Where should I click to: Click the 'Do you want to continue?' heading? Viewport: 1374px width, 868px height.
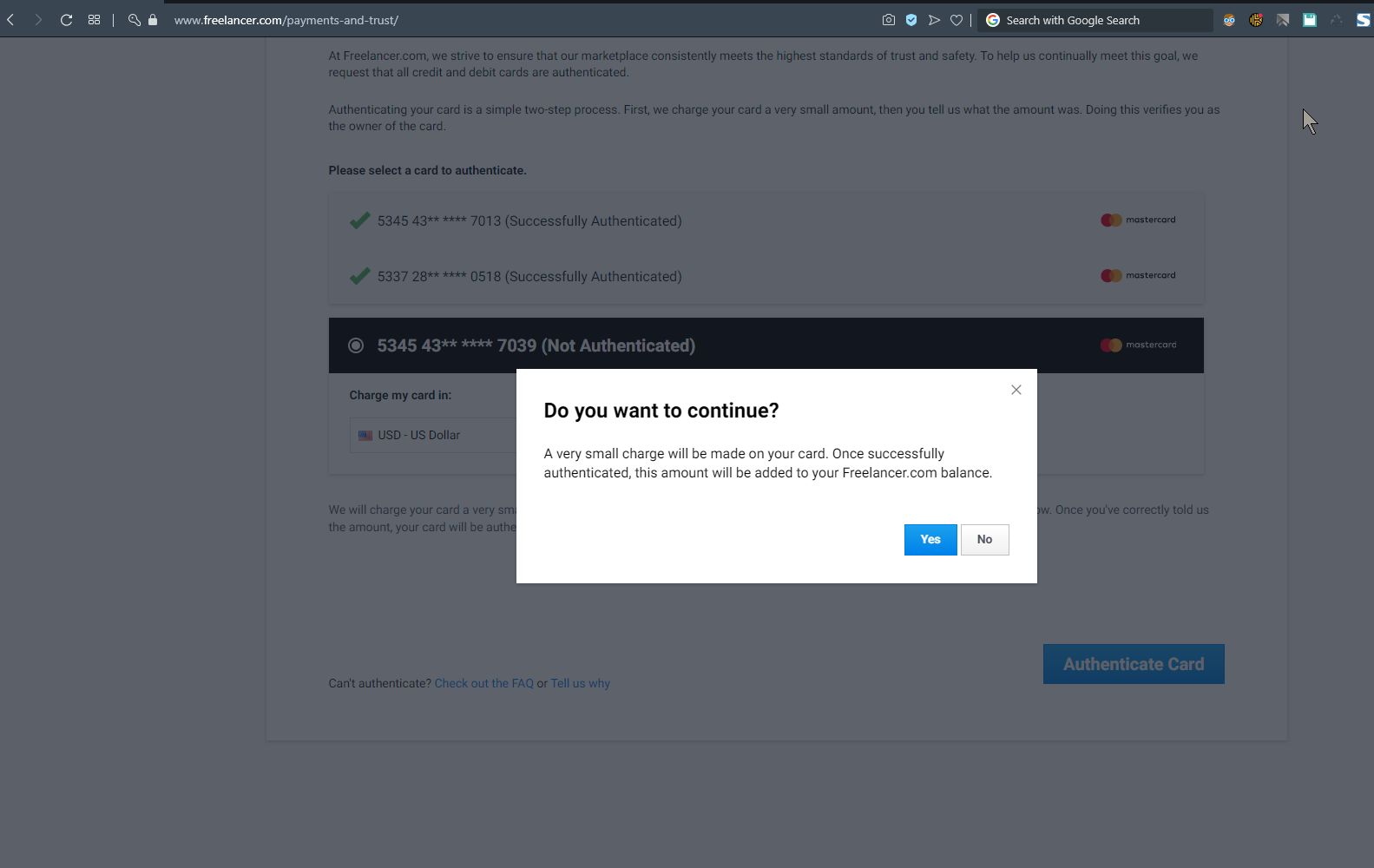click(x=661, y=411)
